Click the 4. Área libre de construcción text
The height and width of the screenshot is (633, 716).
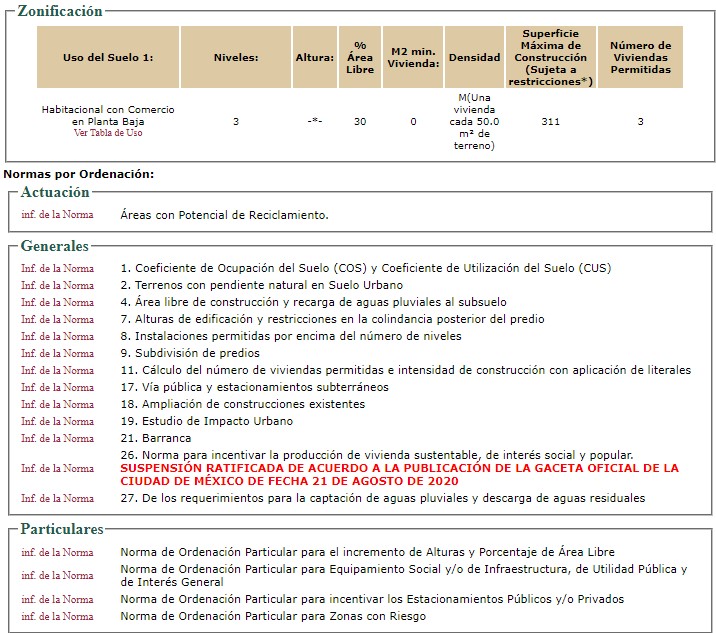pyautogui.click(x=313, y=302)
